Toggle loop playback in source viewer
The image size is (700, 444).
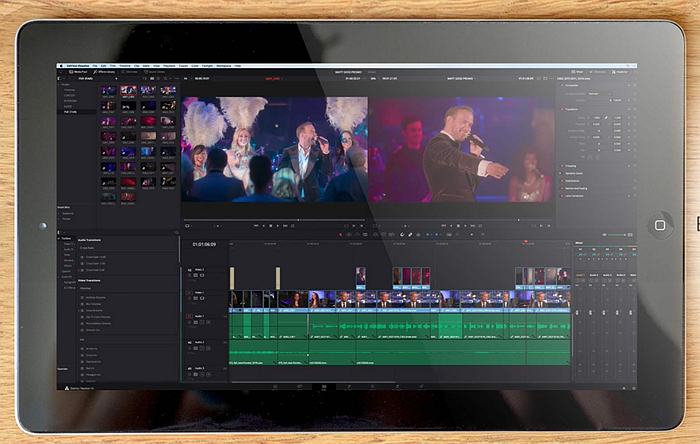[x=293, y=226]
